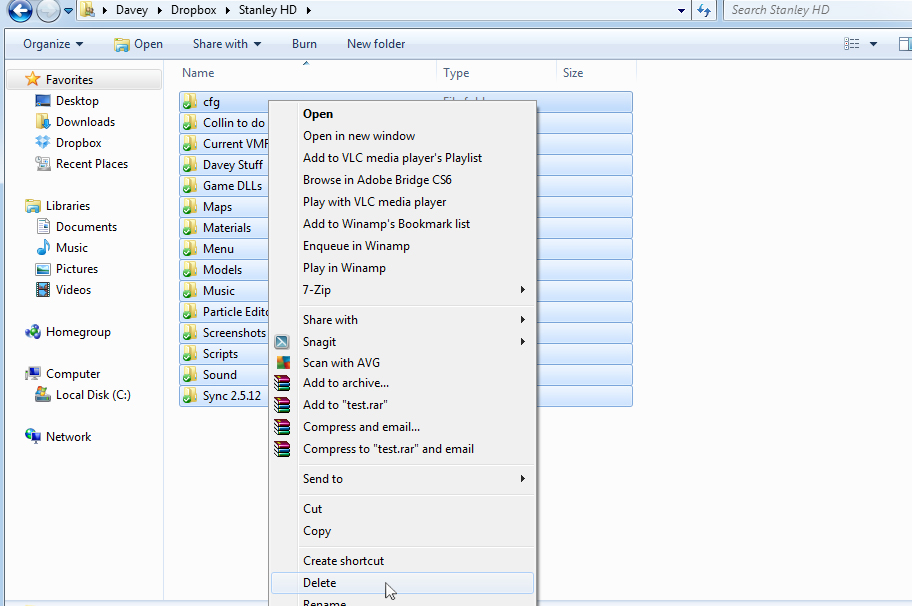912x606 pixels.
Task: Click the Maps folder icon
Action: click(190, 206)
